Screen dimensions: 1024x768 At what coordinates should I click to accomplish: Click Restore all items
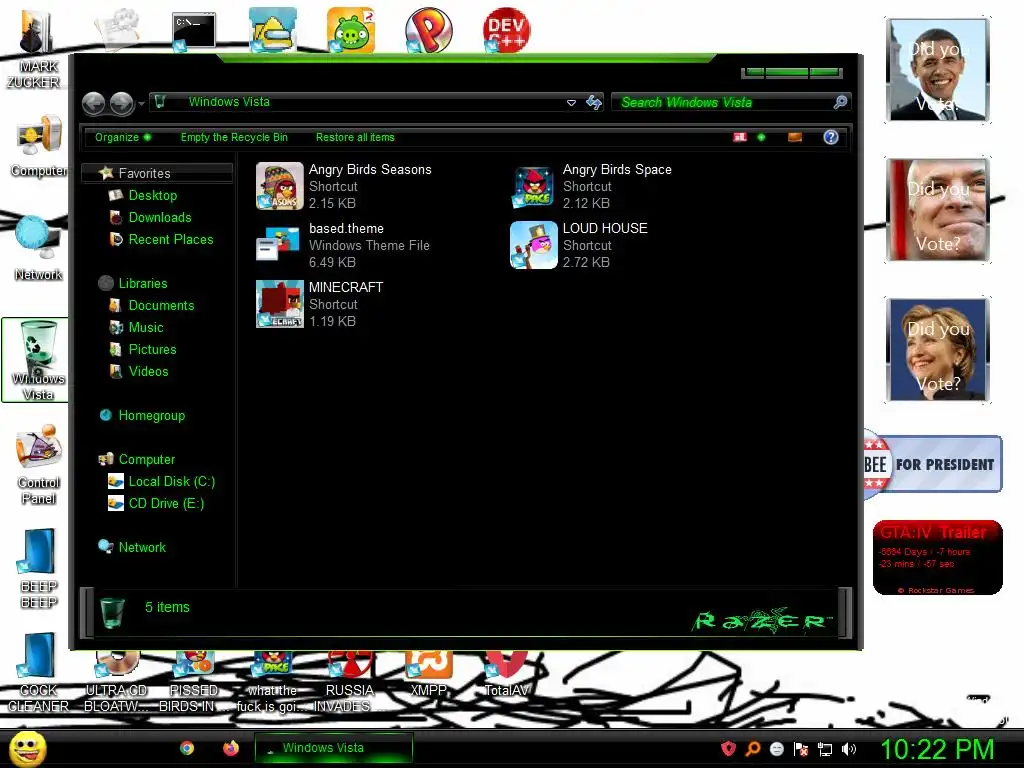click(x=355, y=137)
